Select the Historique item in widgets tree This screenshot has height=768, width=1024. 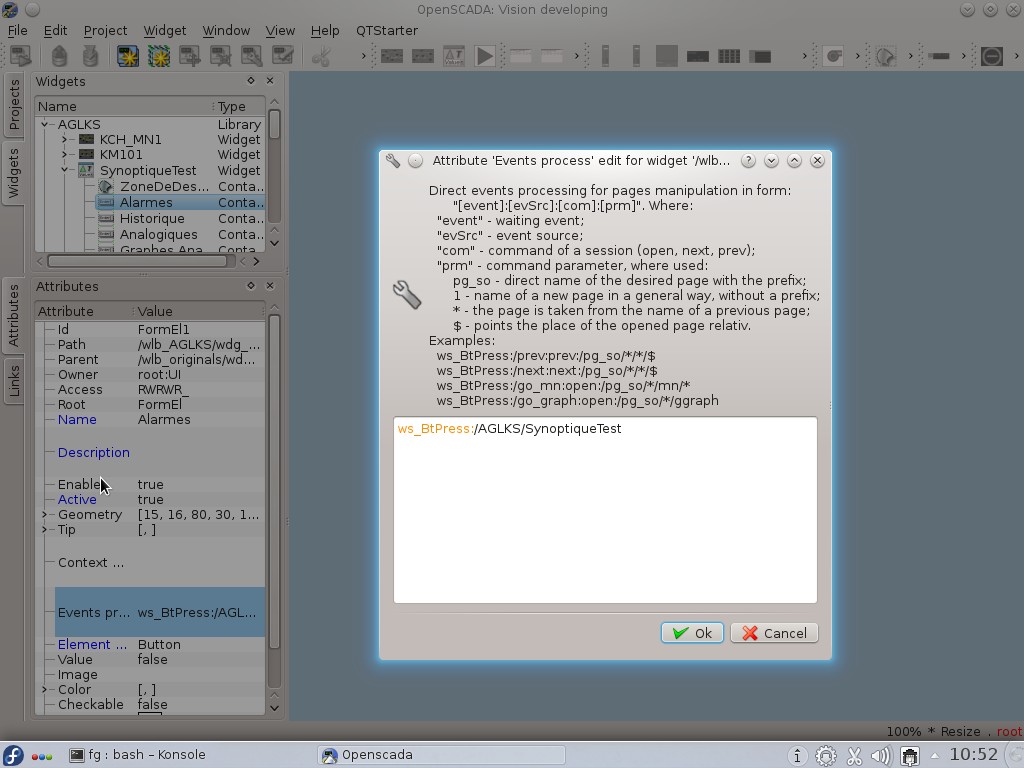click(x=151, y=219)
